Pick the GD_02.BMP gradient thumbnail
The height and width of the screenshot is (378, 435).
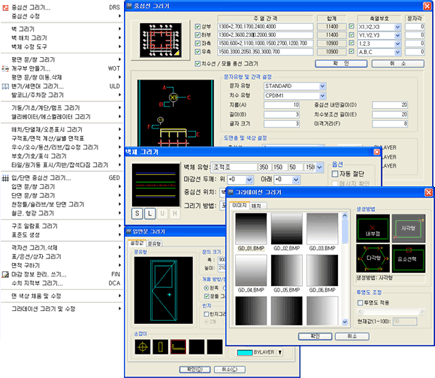[287, 229]
